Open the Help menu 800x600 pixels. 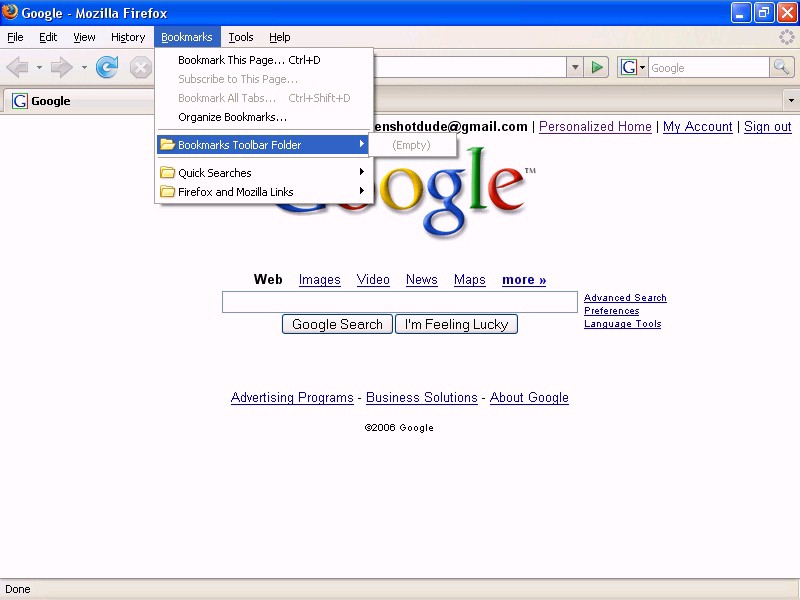click(x=280, y=37)
